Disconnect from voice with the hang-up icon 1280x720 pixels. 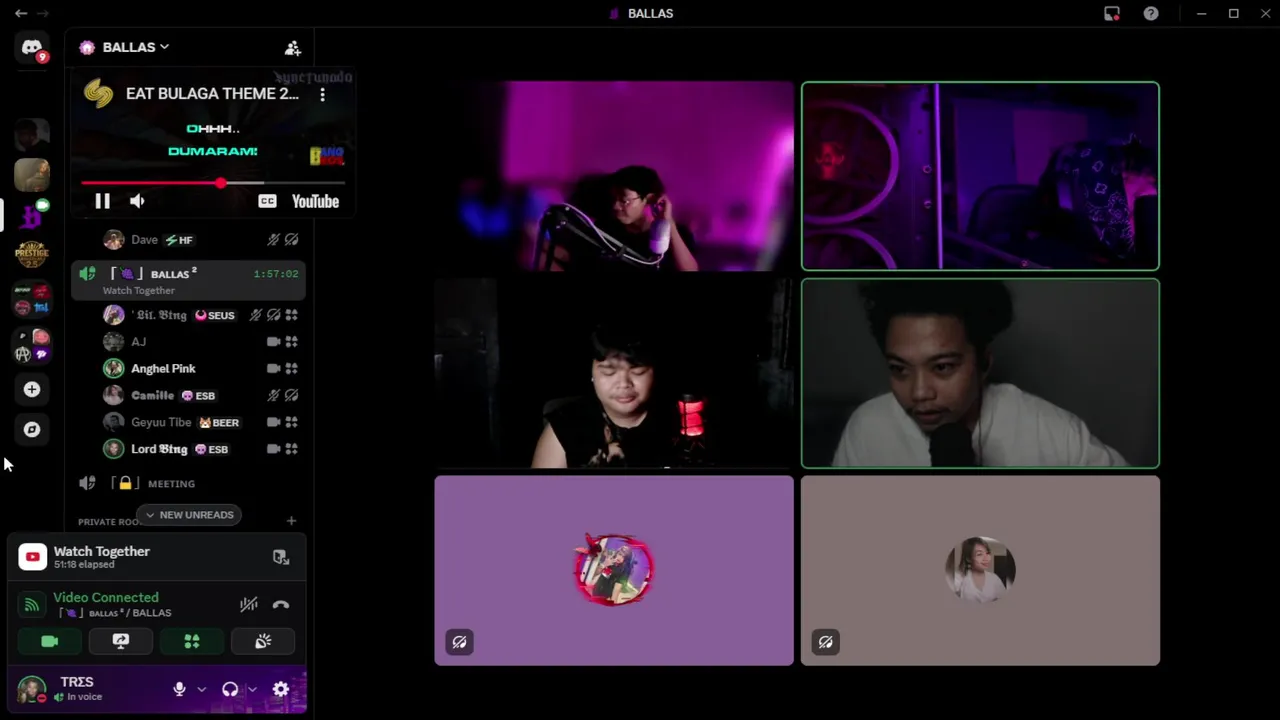[281, 604]
